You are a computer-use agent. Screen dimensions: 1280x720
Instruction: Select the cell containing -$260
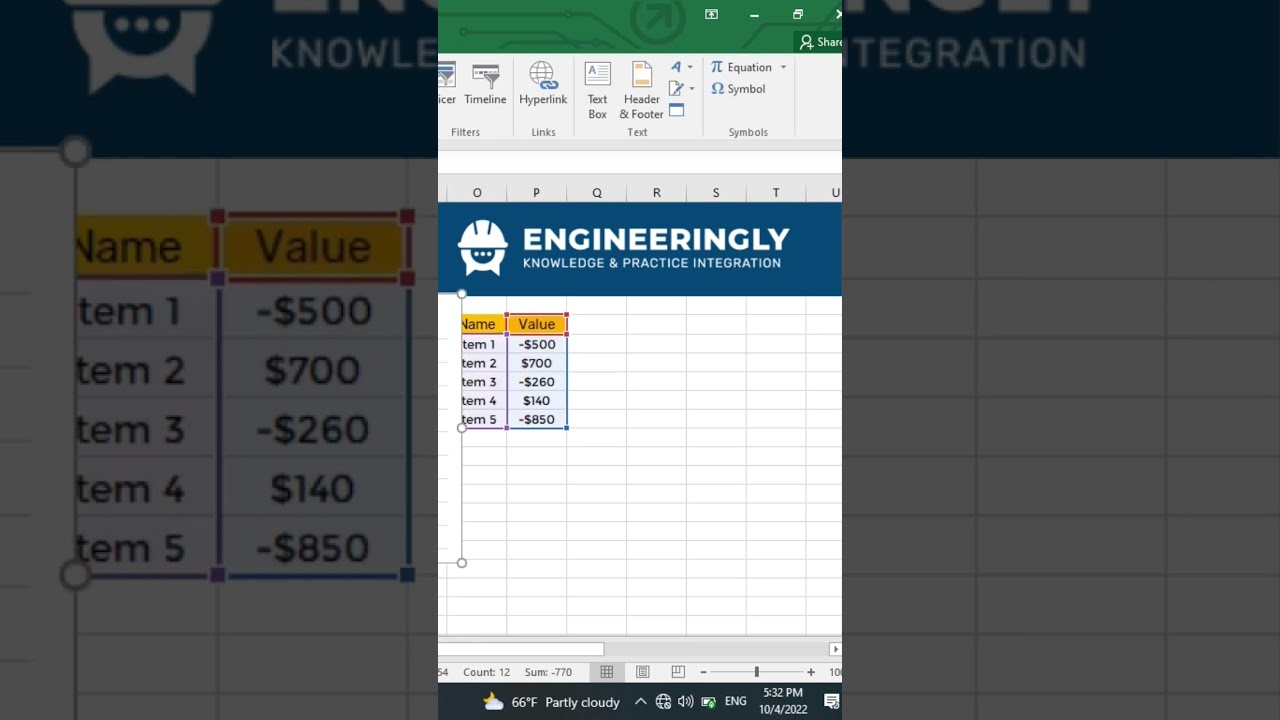tap(537, 382)
